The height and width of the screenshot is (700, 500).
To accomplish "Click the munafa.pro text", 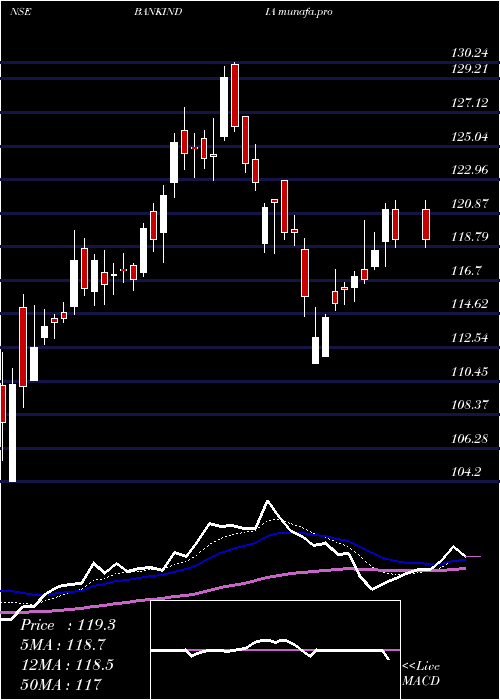I will (305, 12).
